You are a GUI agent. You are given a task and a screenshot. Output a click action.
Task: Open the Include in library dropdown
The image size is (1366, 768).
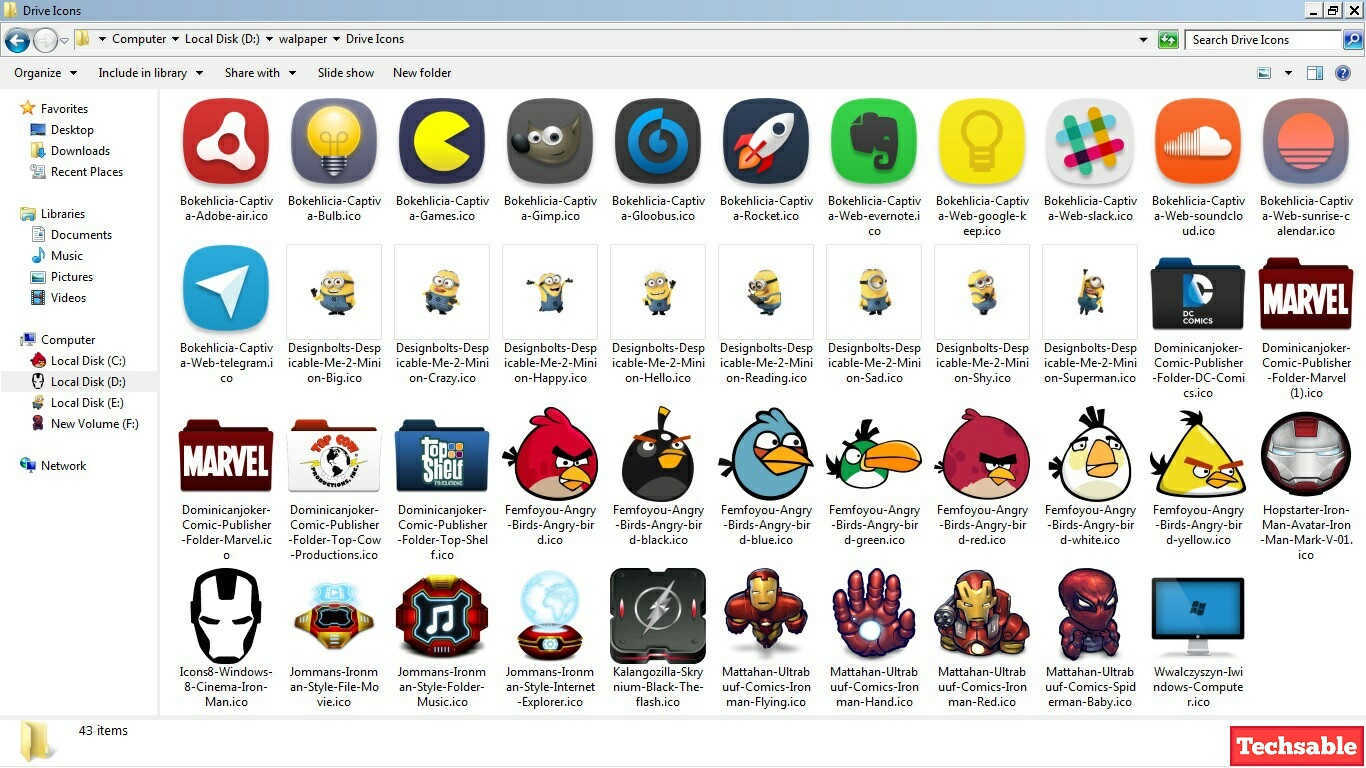click(150, 73)
